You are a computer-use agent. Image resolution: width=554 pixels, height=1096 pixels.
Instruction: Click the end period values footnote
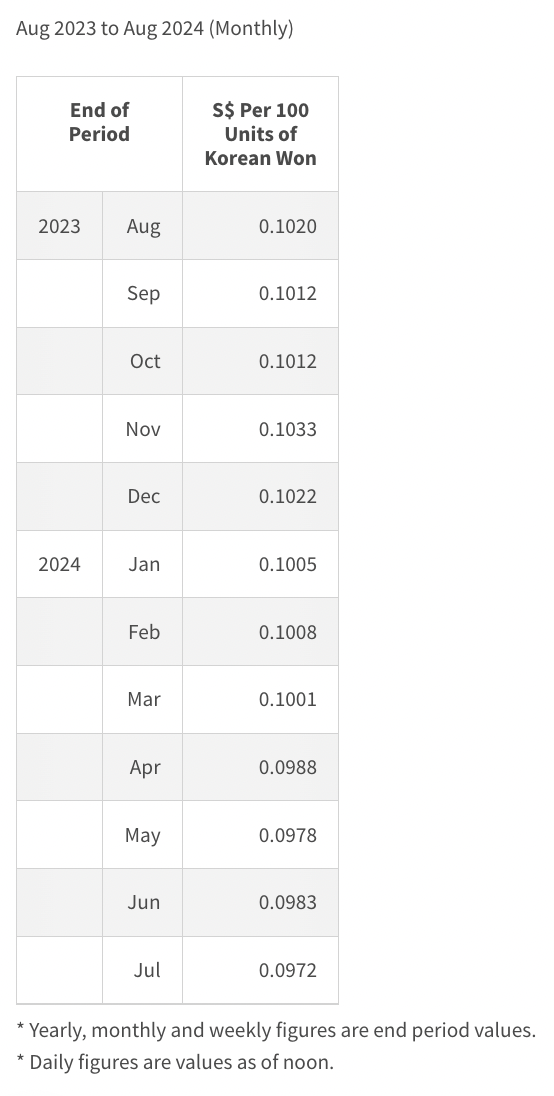(x=276, y=1030)
